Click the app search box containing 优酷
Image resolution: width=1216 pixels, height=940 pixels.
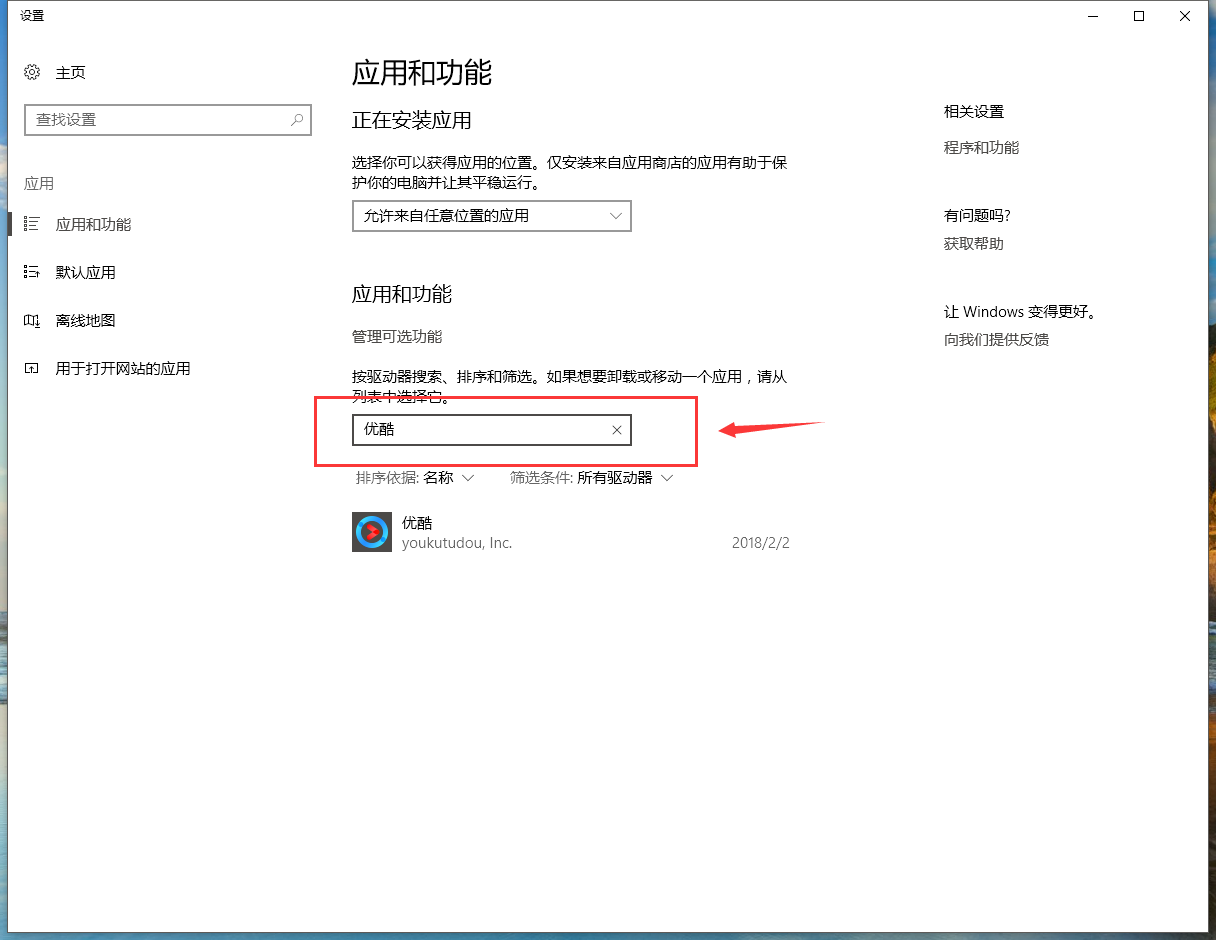pos(480,429)
